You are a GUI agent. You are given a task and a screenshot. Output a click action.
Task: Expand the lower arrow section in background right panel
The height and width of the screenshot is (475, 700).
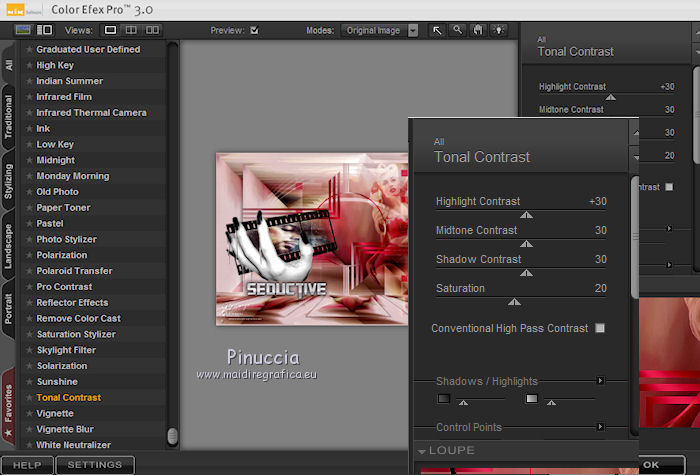point(669,265)
